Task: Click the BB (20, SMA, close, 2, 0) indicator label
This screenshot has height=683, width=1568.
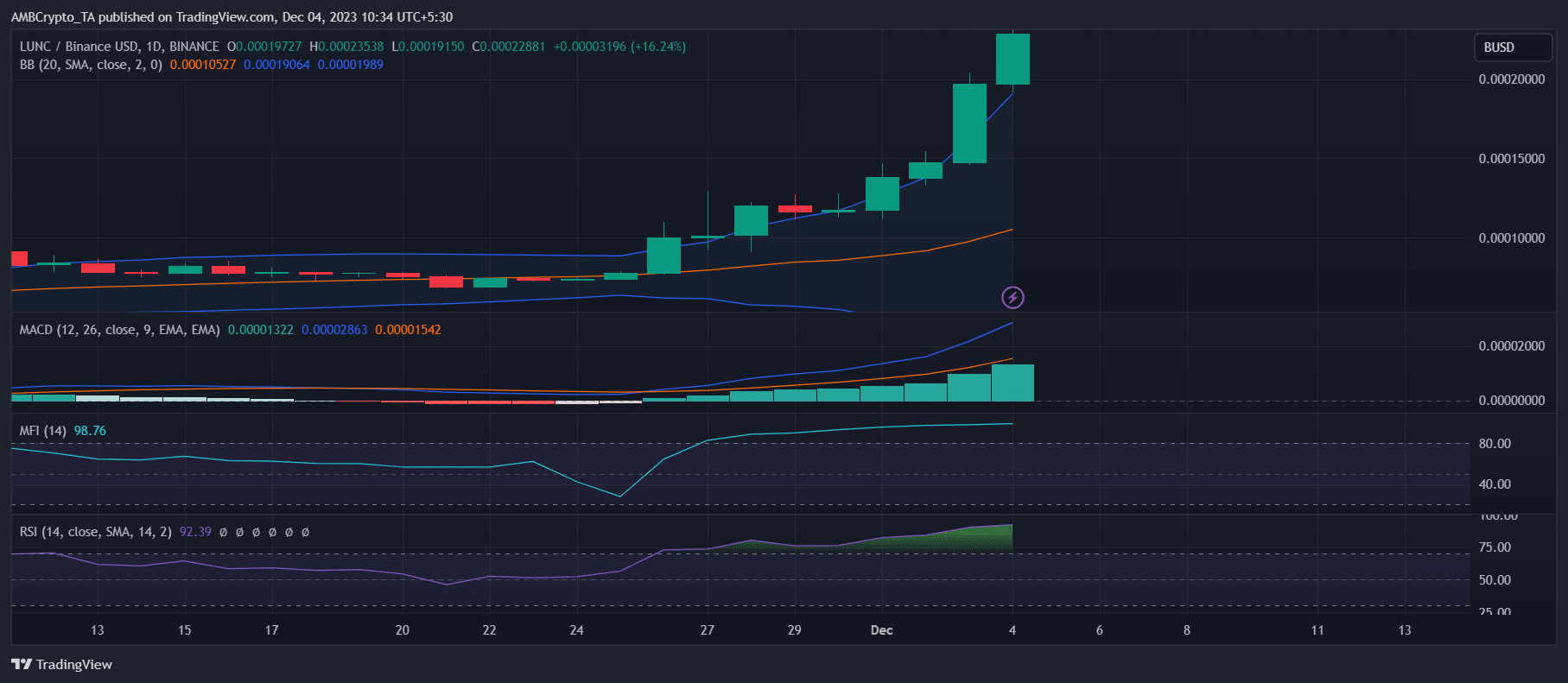Action: click(x=91, y=65)
